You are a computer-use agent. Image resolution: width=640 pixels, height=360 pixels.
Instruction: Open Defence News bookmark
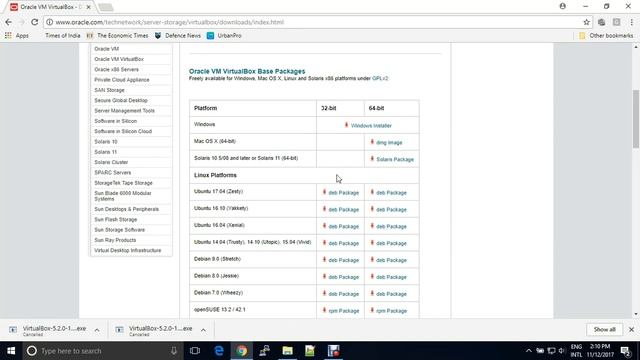(178, 36)
